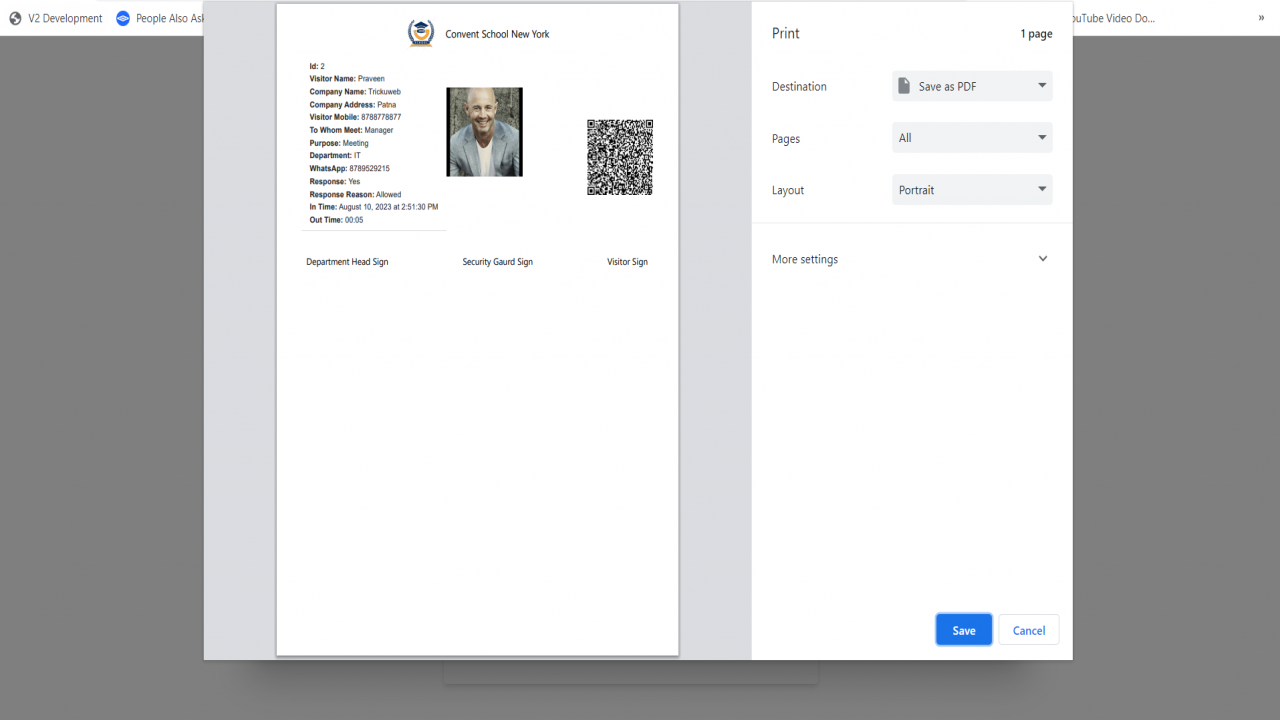Click the PDF file icon in Destination
Screen dimensions: 1280x720
tap(904, 86)
